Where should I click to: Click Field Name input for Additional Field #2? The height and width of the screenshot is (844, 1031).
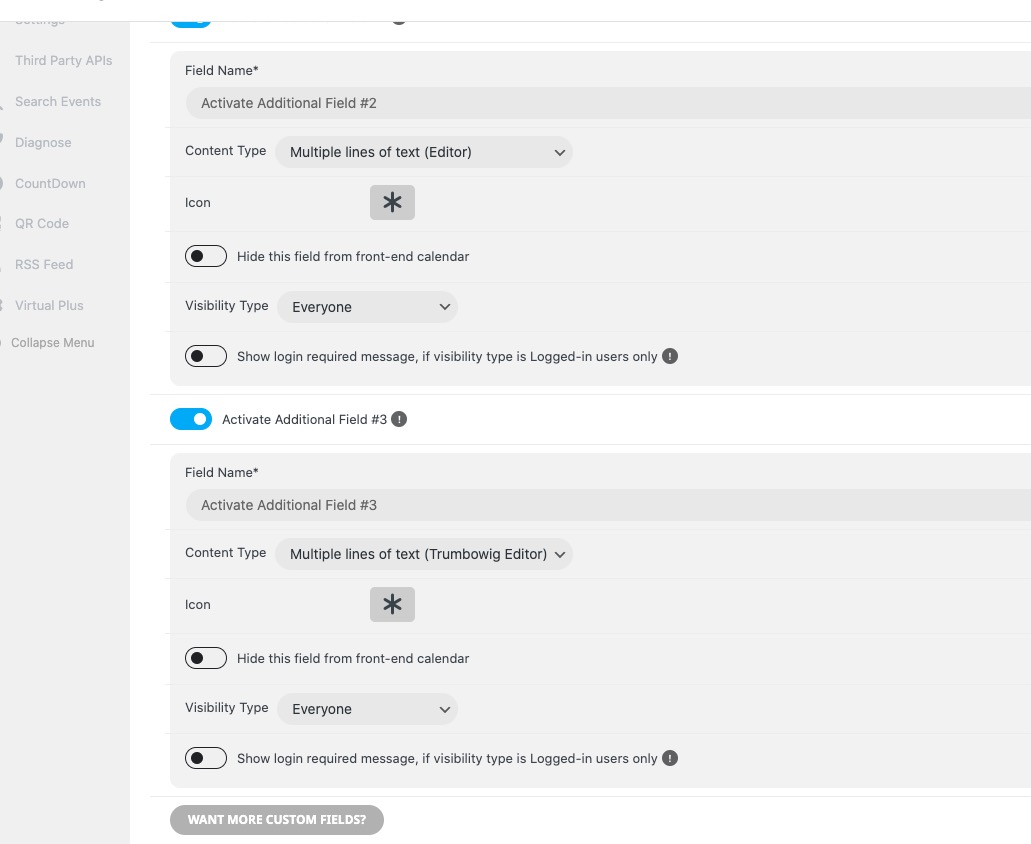(x=608, y=103)
